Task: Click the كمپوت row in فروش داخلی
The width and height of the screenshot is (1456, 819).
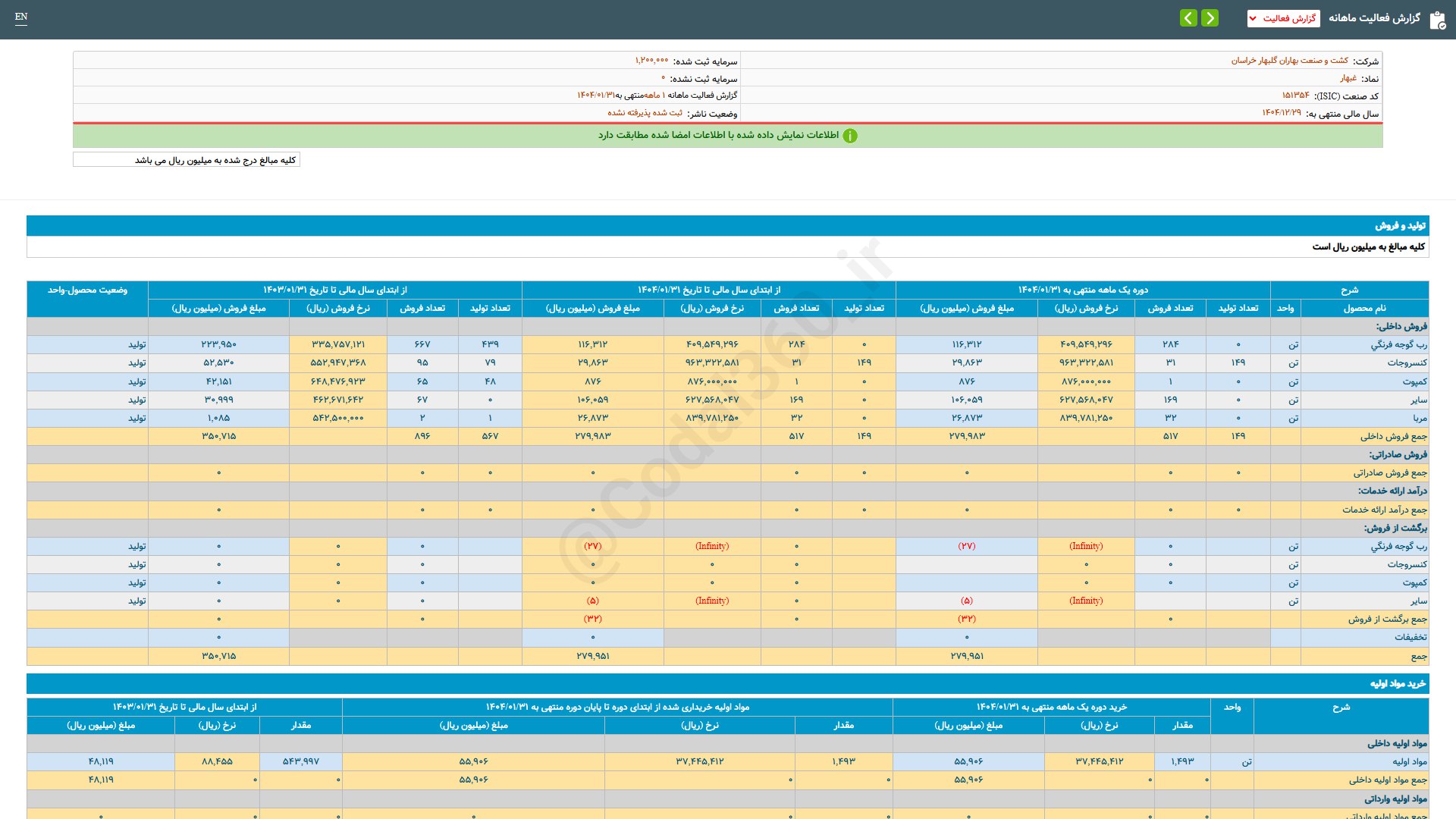Action: click(1414, 381)
